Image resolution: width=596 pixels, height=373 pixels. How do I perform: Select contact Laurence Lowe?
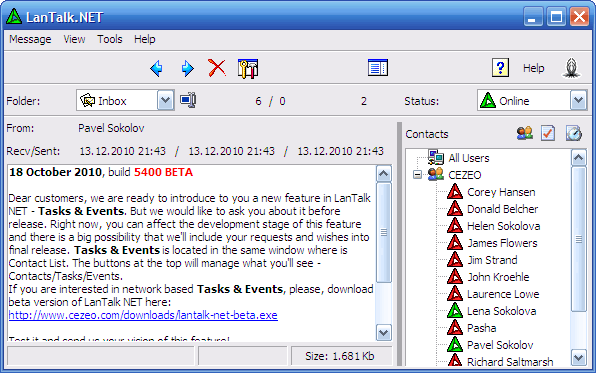coord(503,294)
